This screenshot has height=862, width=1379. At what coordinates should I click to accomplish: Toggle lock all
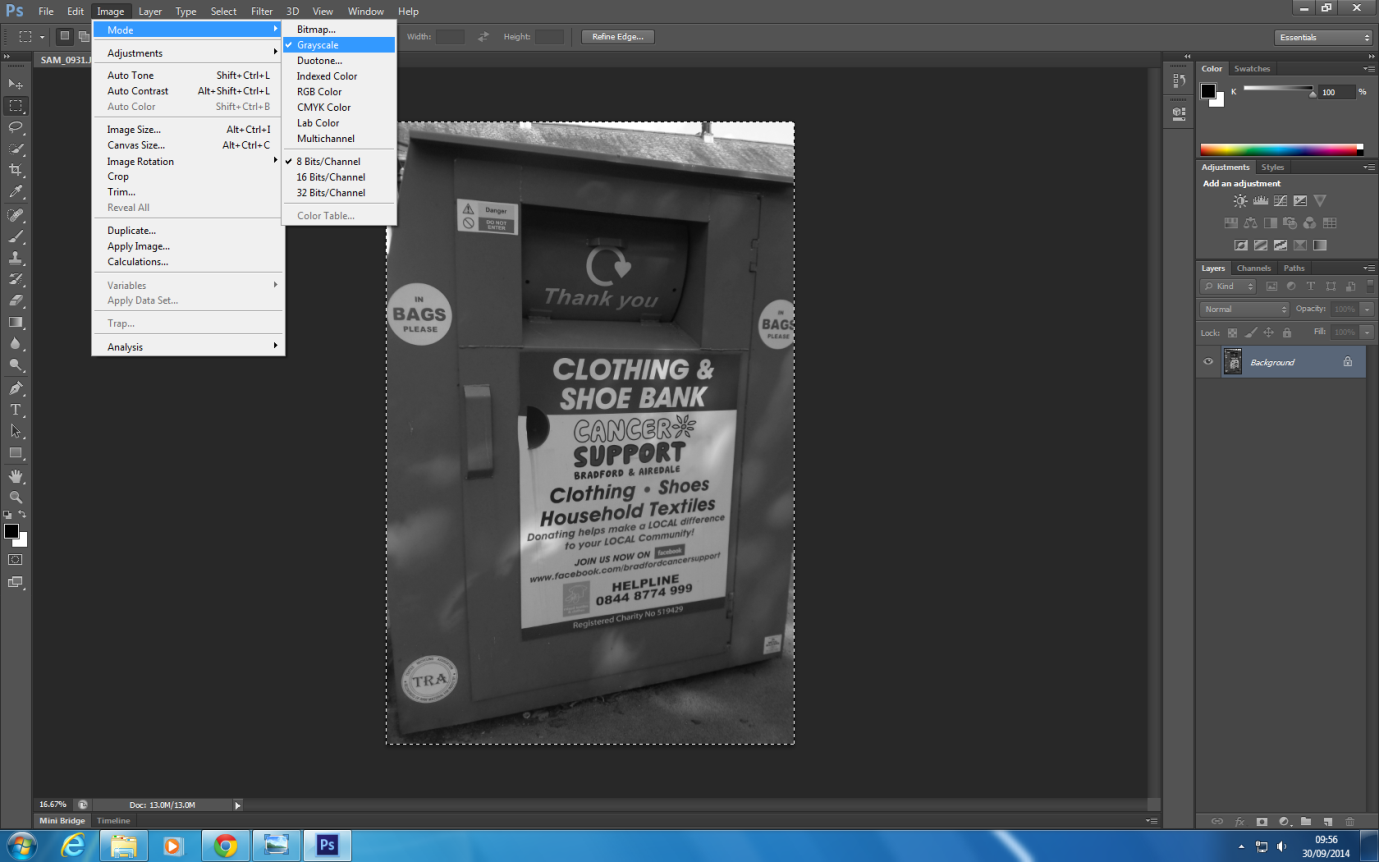click(x=1287, y=332)
